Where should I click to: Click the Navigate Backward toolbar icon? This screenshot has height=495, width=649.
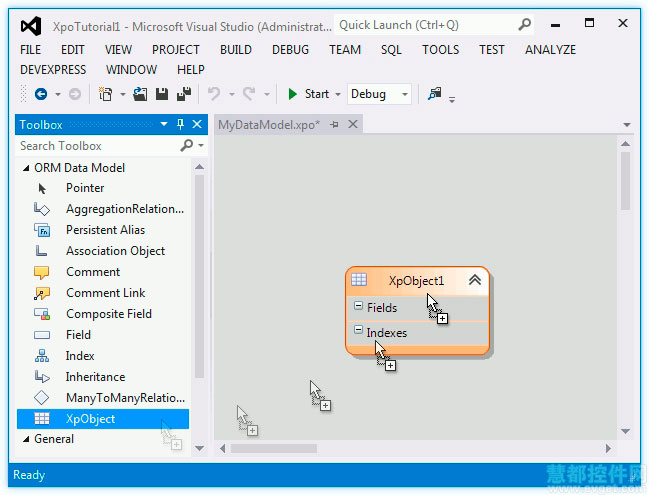[41, 94]
